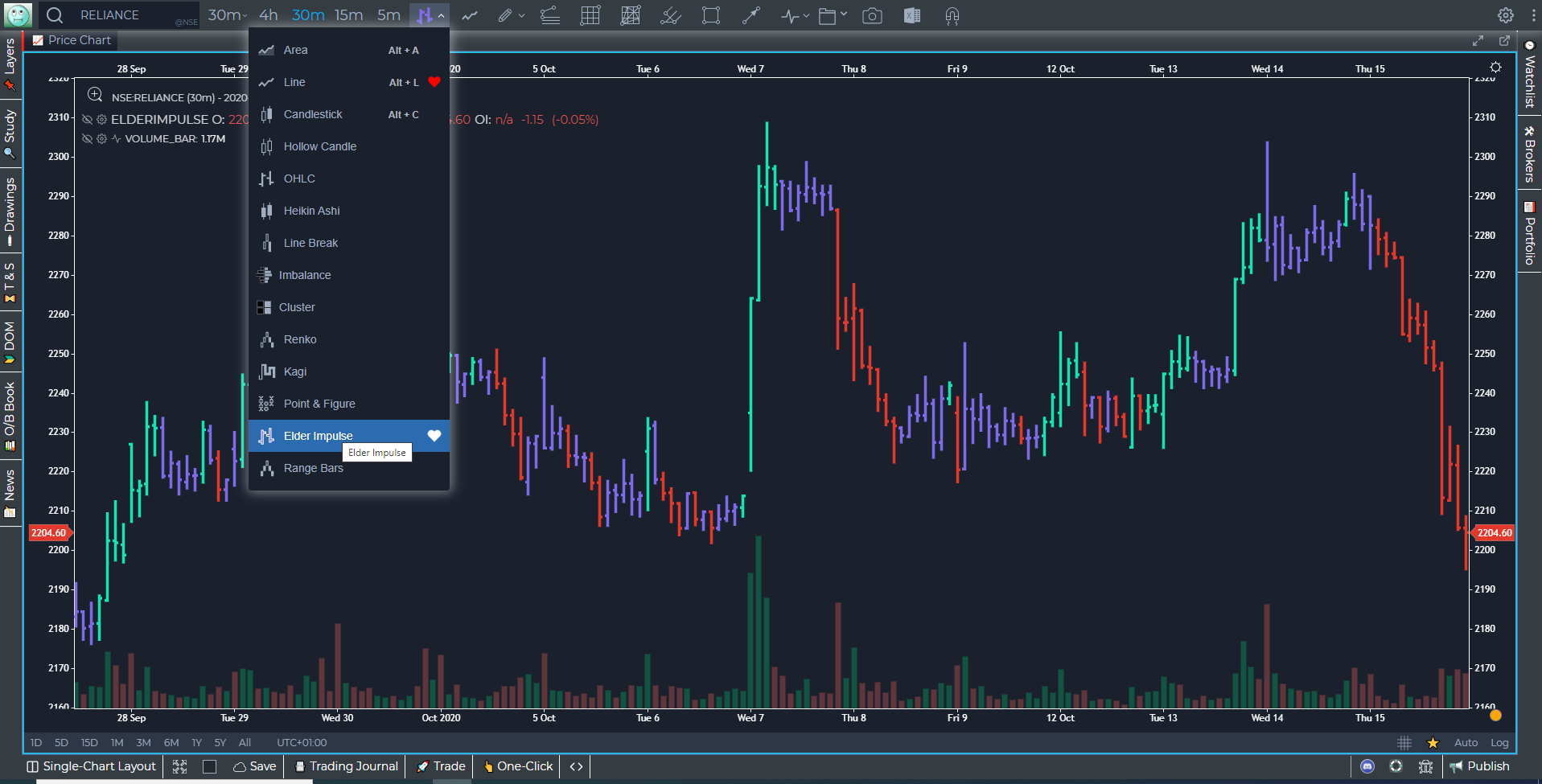Select Heikin Ashi chart type
Screen dimensions: 1542x784
click(349, 211)
